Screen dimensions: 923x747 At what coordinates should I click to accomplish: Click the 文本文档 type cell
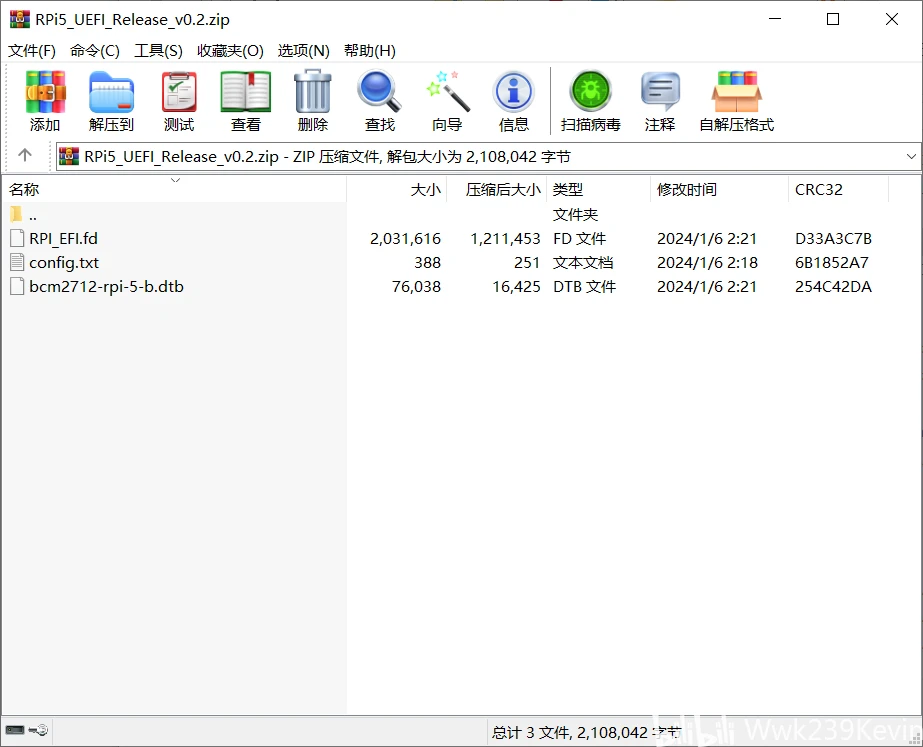(583, 263)
